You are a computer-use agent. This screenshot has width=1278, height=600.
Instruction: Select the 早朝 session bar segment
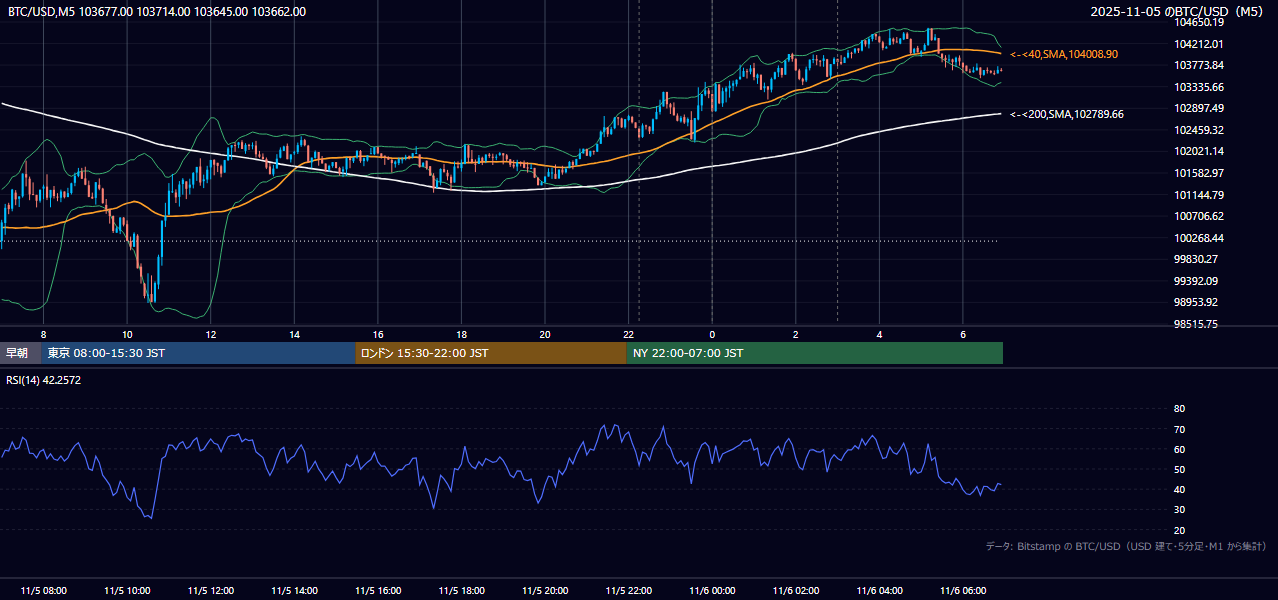(20, 353)
